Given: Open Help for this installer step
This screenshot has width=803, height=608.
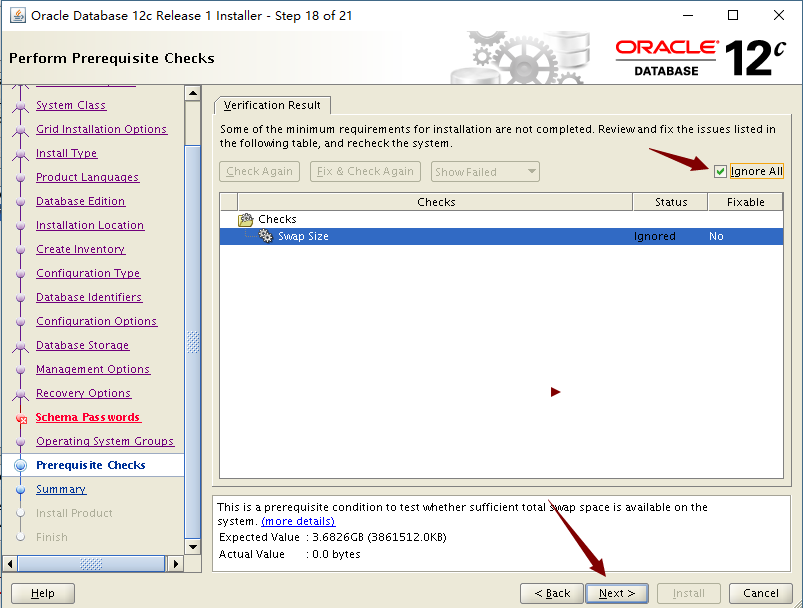Looking at the screenshot, I should [43, 593].
